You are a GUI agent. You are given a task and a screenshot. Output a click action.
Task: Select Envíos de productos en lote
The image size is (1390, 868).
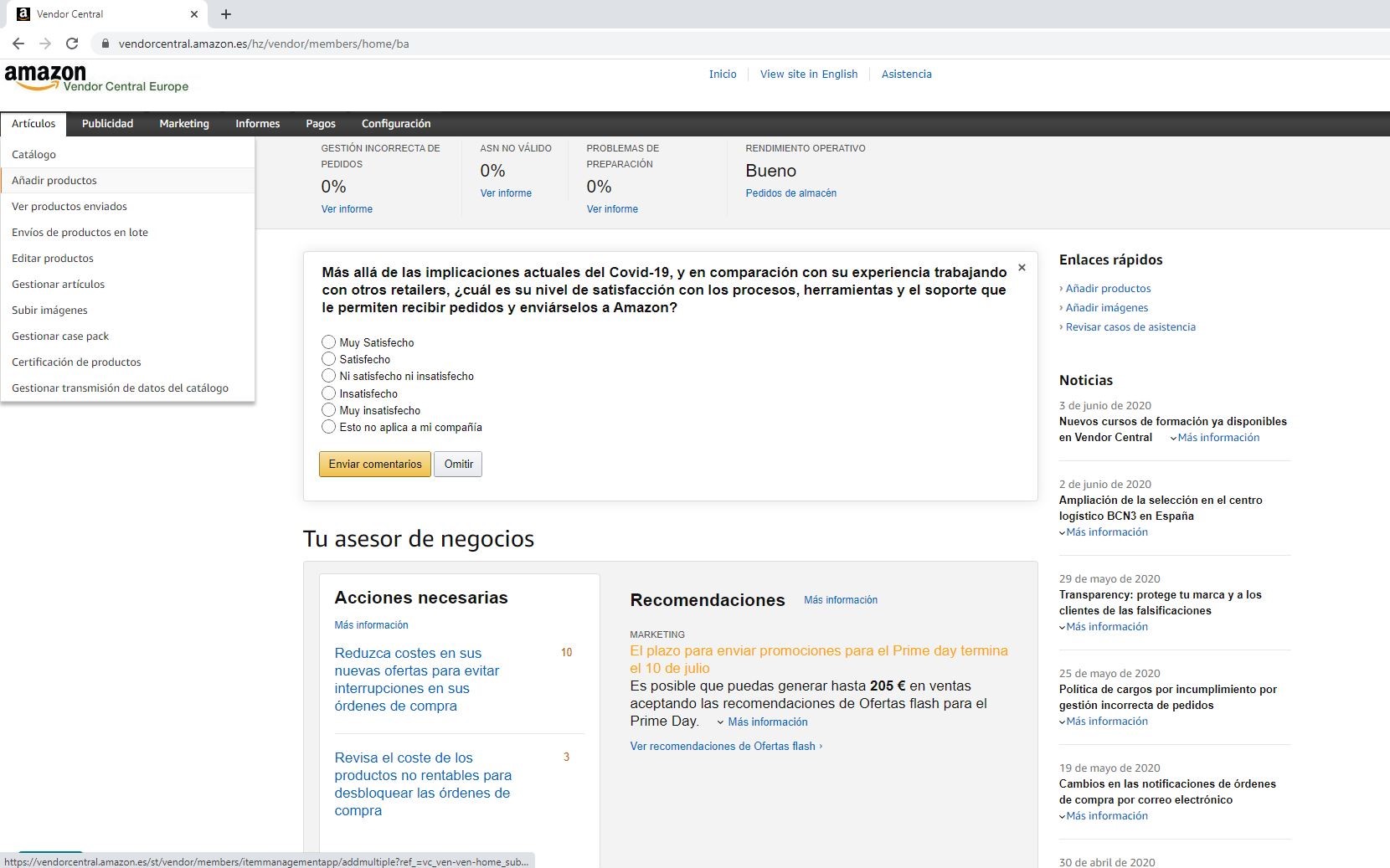point(127,233)
